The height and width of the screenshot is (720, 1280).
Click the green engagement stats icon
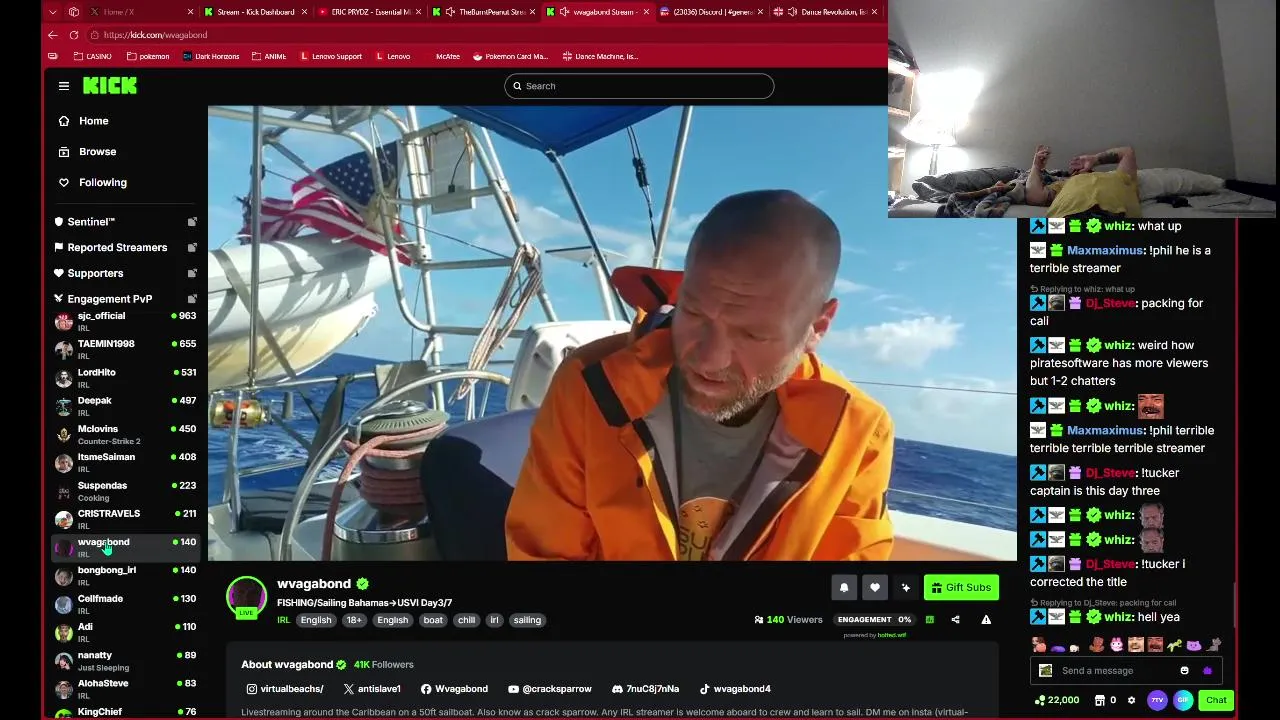pos(930,620)
